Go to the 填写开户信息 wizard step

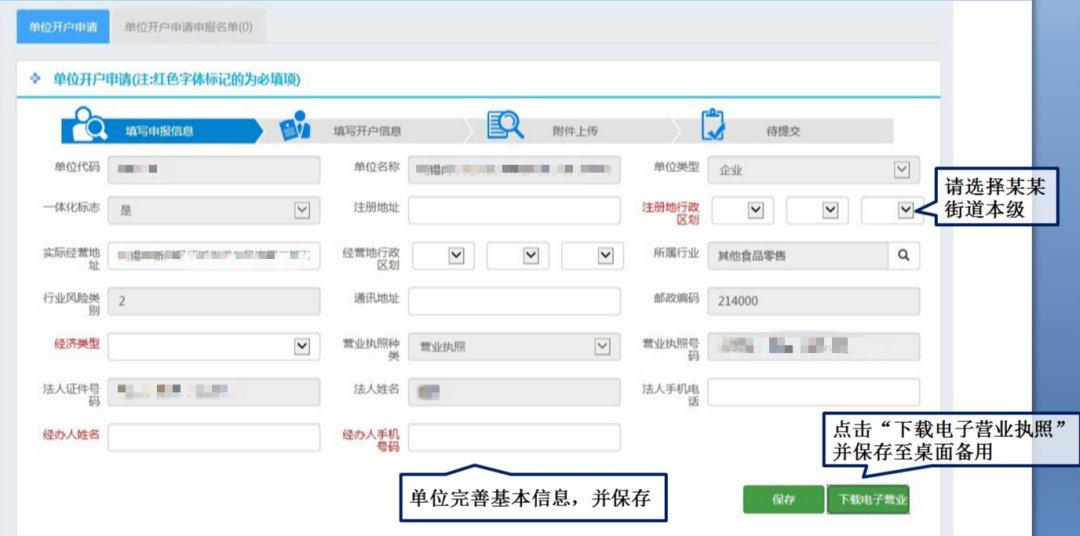coord(366,131)
